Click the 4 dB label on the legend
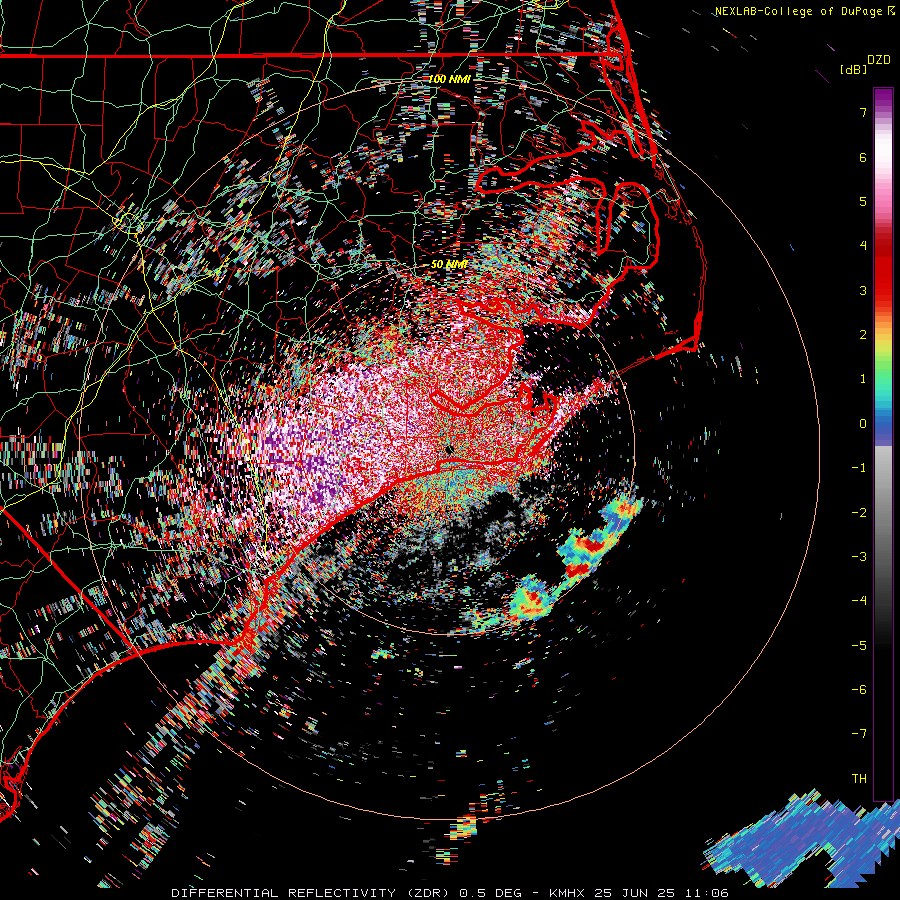Image resolution: width=900 pixels, height=900 pixels. coord(863,246)
